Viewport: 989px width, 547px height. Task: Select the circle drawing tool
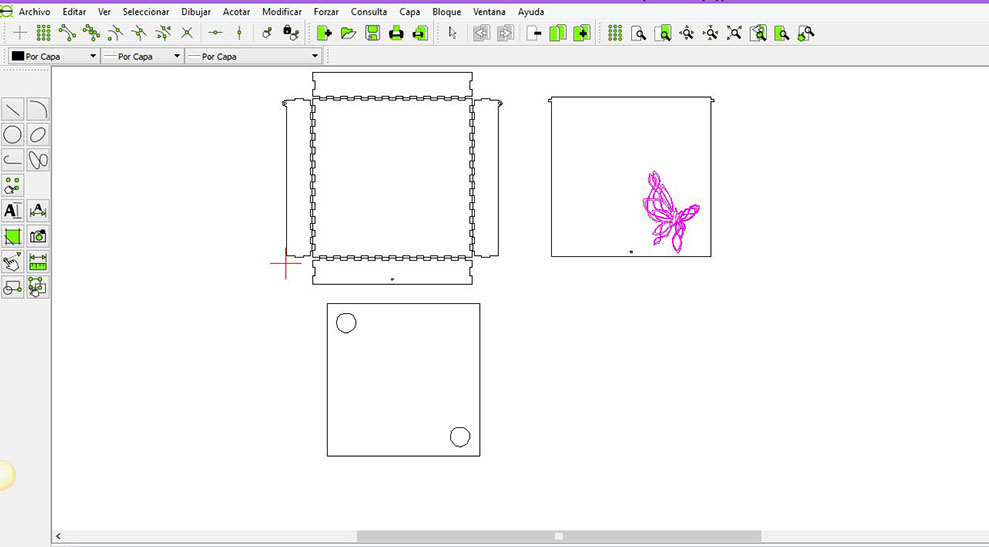[x=13, y=134]
